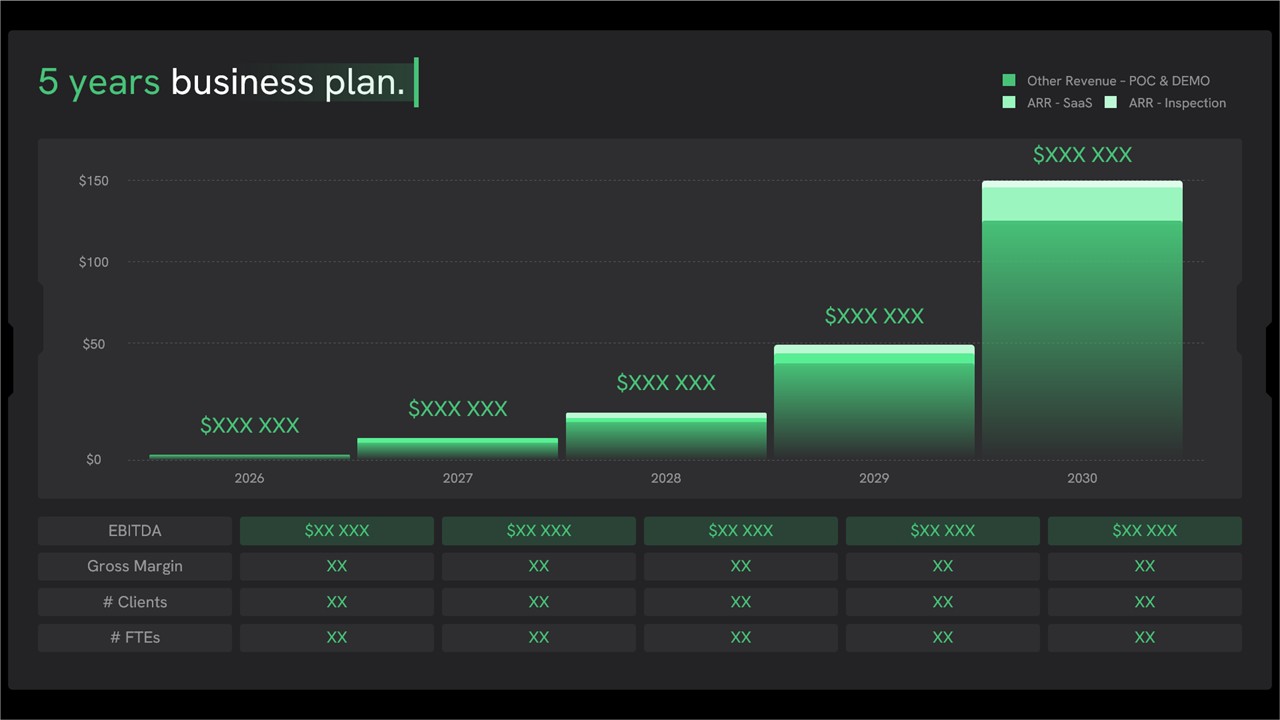Click the EBITDA row label
Viewport: 1280px width, 720px height.
[x=135, y=531]
